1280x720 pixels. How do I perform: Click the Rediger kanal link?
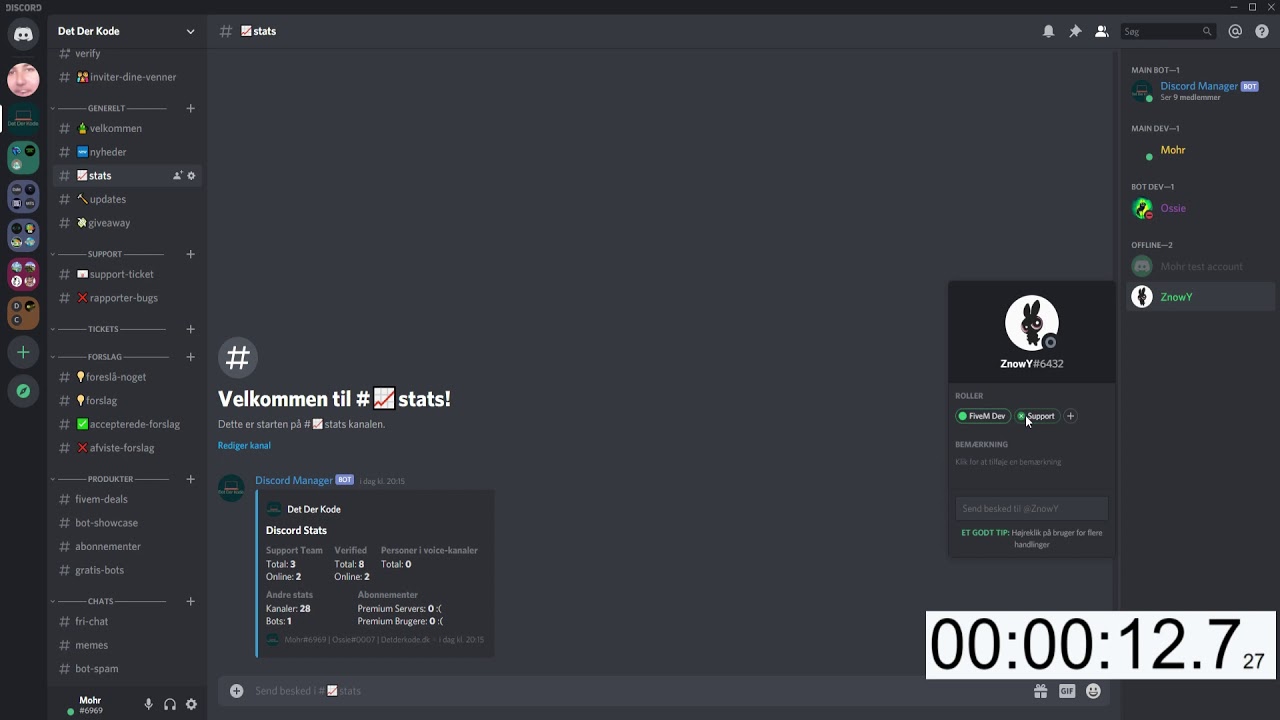tap(244, 446)
